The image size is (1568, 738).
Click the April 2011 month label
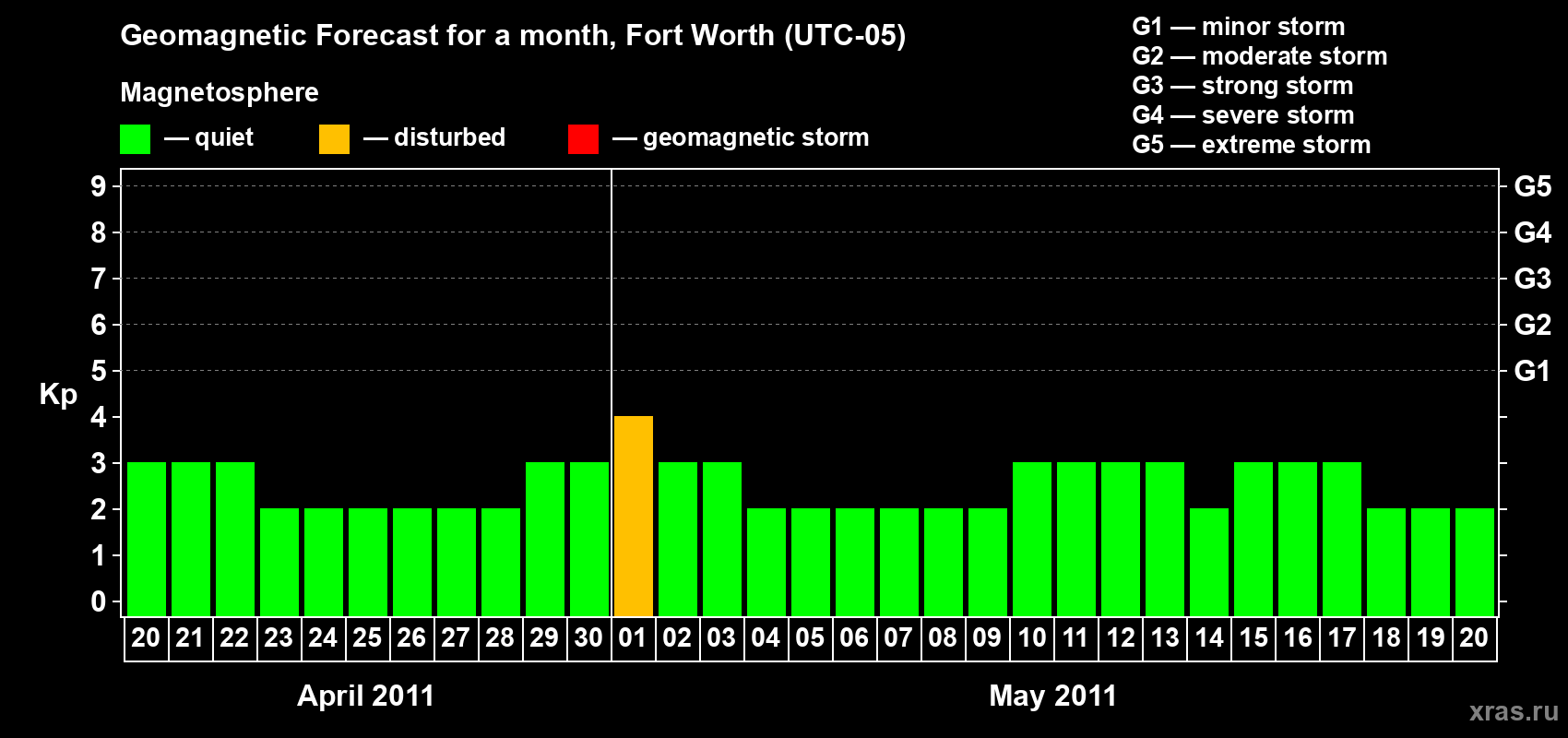365,696
